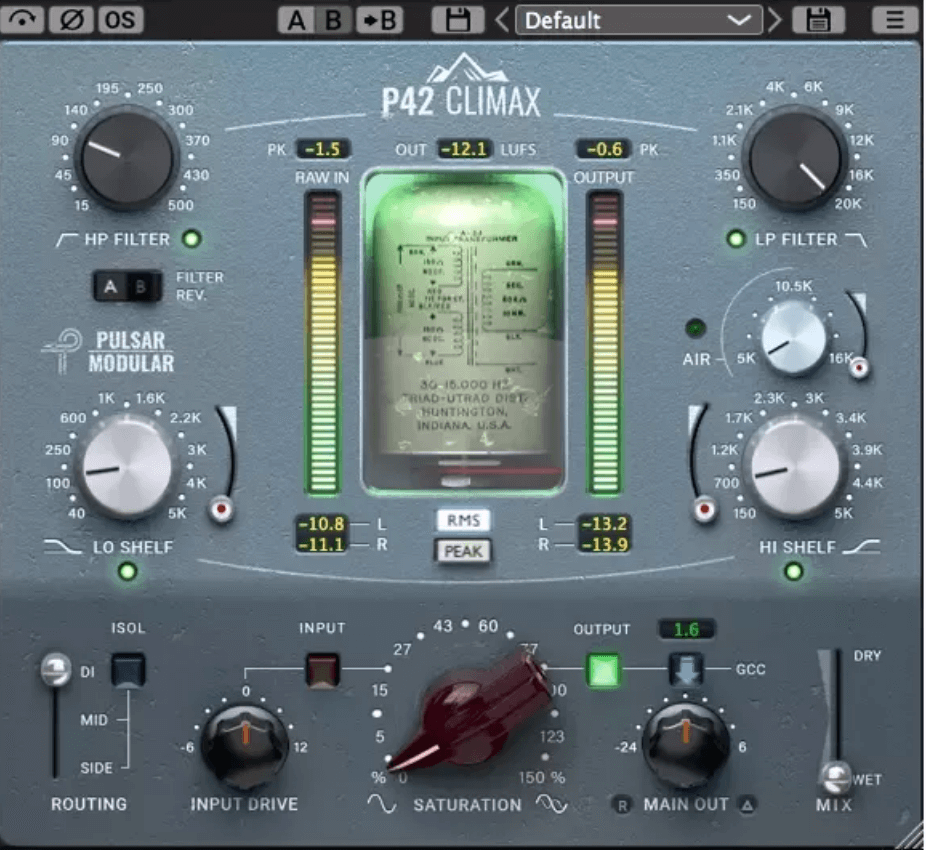Enable the green Output saturation switch
Image resolution: width=926 pixels, height=850 pixels.
(605, 668)
